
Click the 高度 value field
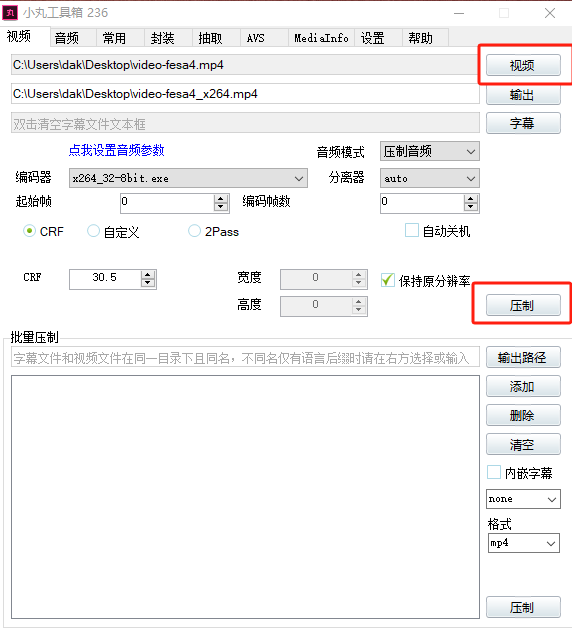[x=316, y=306]
